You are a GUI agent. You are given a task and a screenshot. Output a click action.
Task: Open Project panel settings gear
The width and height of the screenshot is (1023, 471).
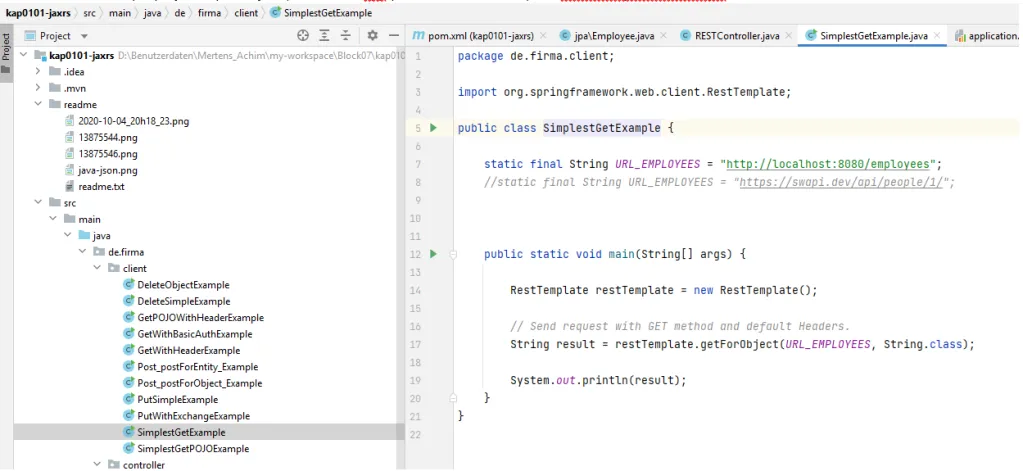(373, 36)
